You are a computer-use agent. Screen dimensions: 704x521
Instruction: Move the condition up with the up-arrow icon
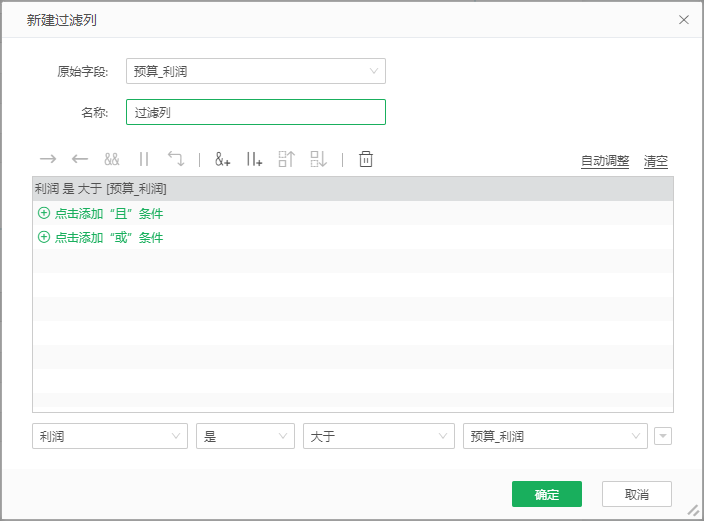(x=286, y=159)
